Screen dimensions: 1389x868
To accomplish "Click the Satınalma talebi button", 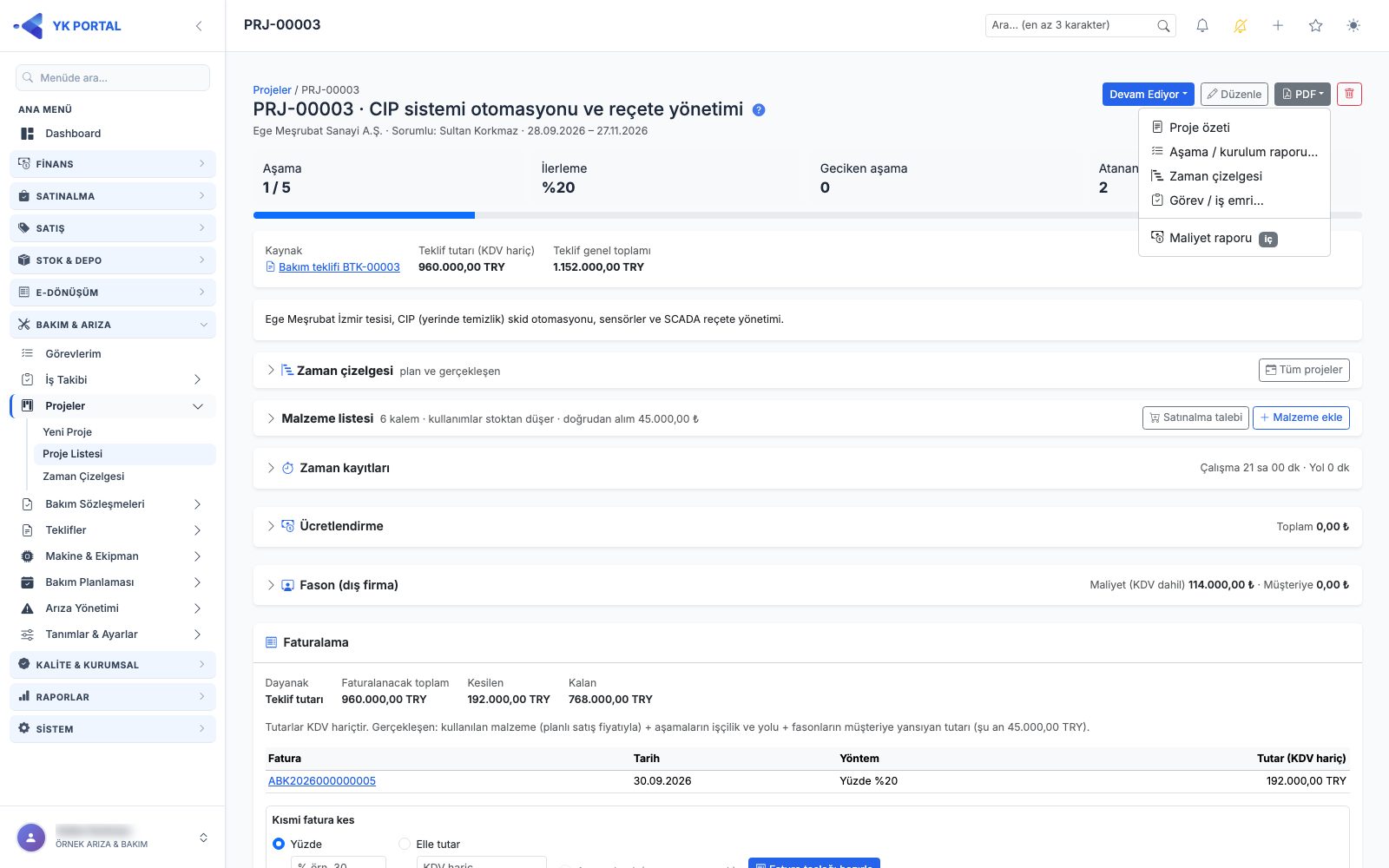I will [x=1195, y=418].
